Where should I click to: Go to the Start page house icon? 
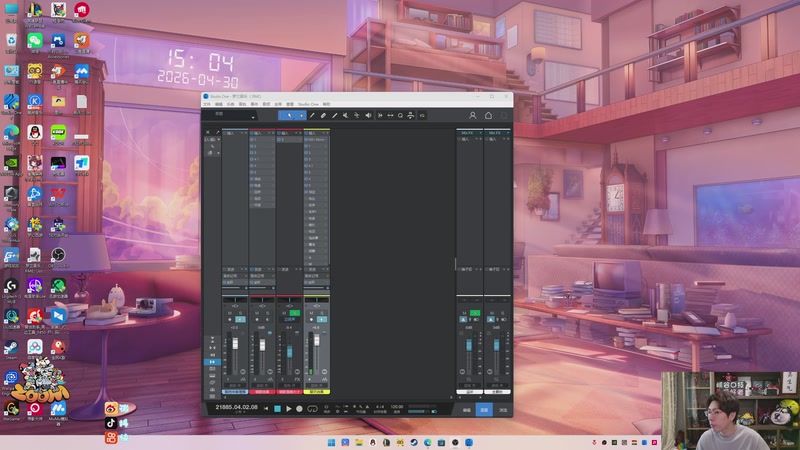coord(488,115)
